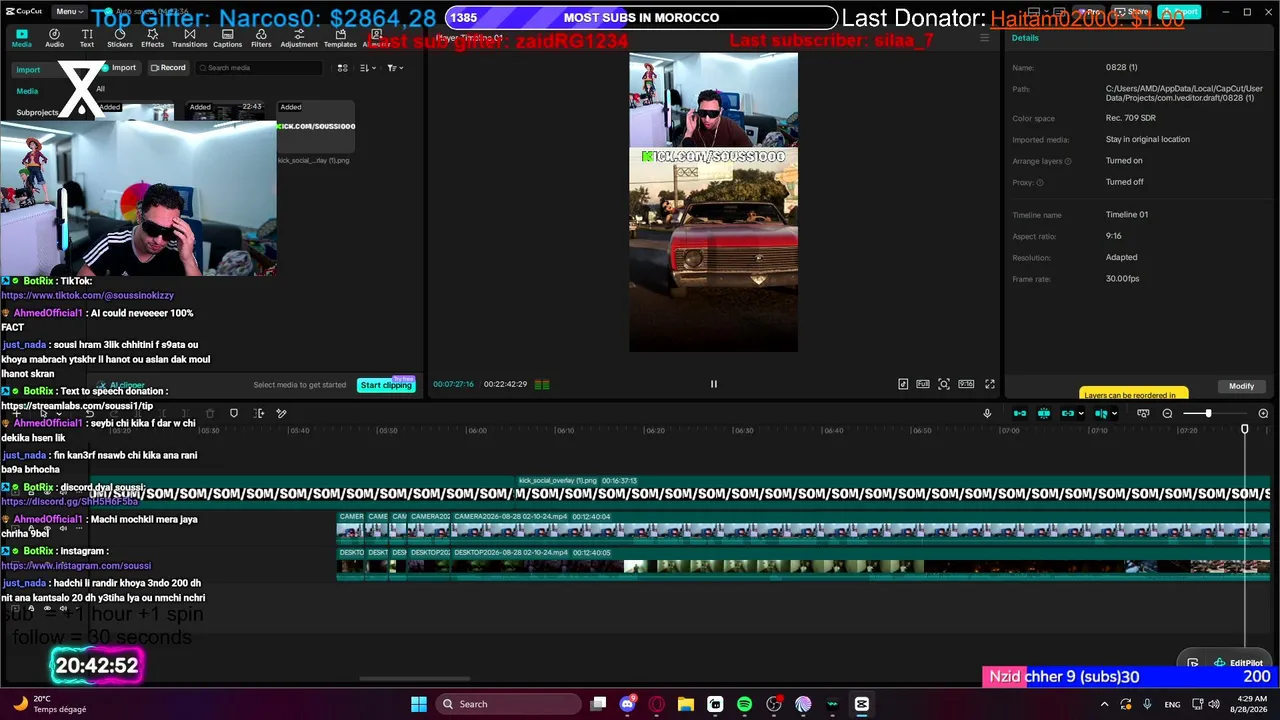Switch media view to grid layout
The image size is (1280, 720).
pos(342,68)
